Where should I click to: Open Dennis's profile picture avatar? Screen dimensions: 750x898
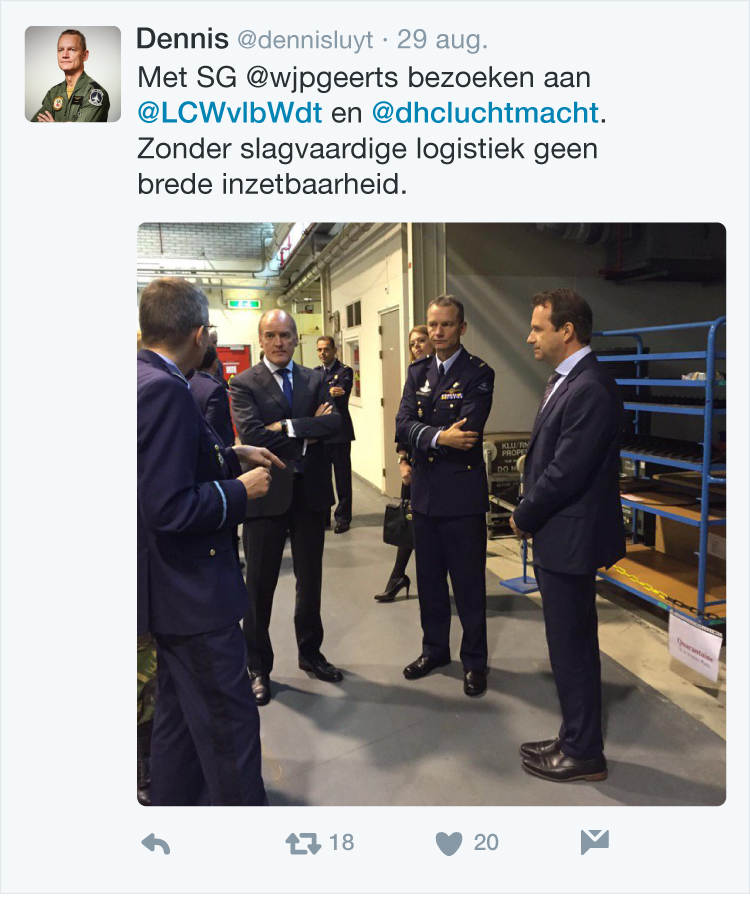coord(73,74)
